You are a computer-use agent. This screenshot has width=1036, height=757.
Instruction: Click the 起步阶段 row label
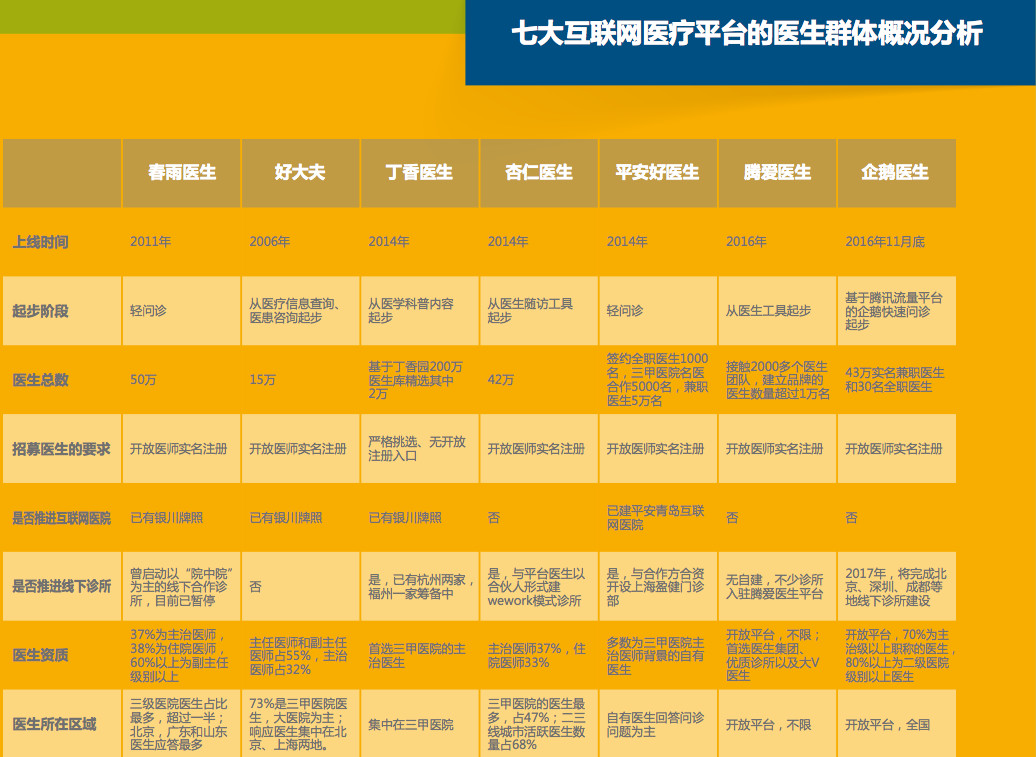tap(40, 310)
